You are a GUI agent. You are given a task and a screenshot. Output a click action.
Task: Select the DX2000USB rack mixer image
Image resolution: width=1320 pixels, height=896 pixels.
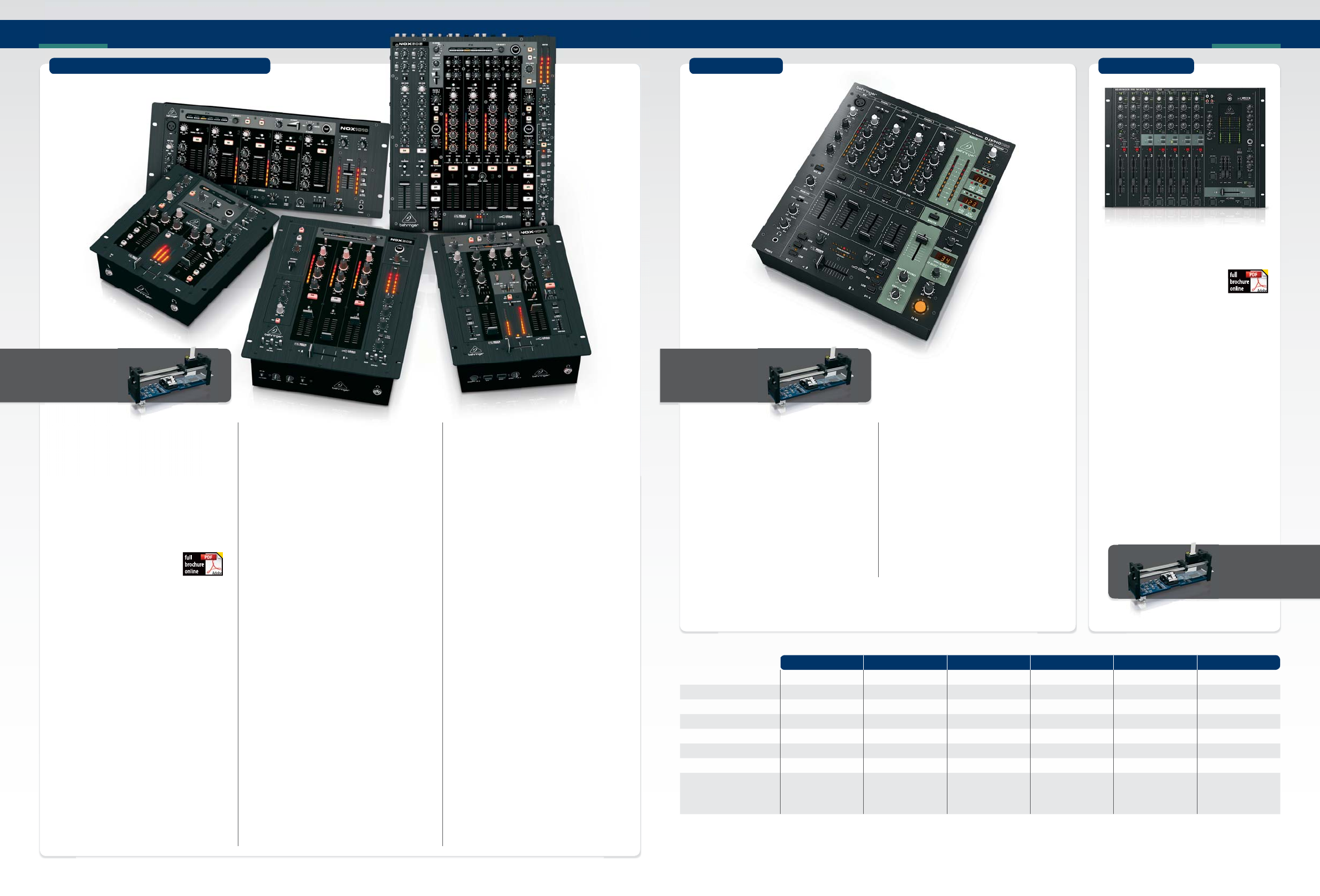(1184, 147)
